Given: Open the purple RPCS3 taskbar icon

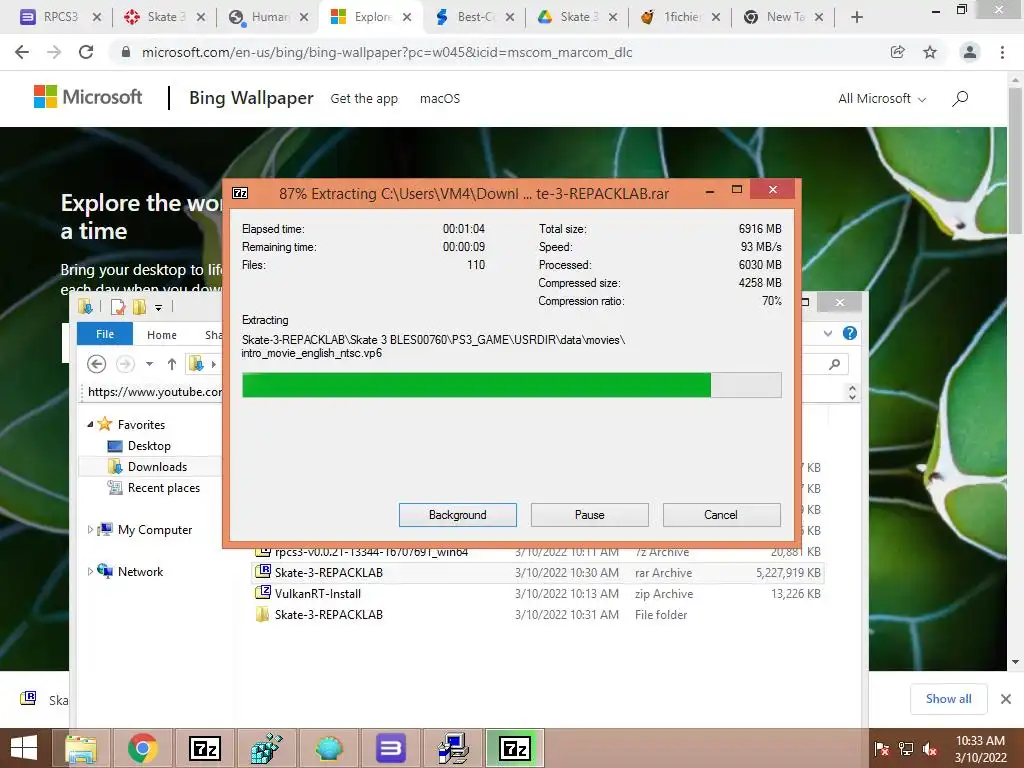Looking at the screenshot, I should [391, 748].
